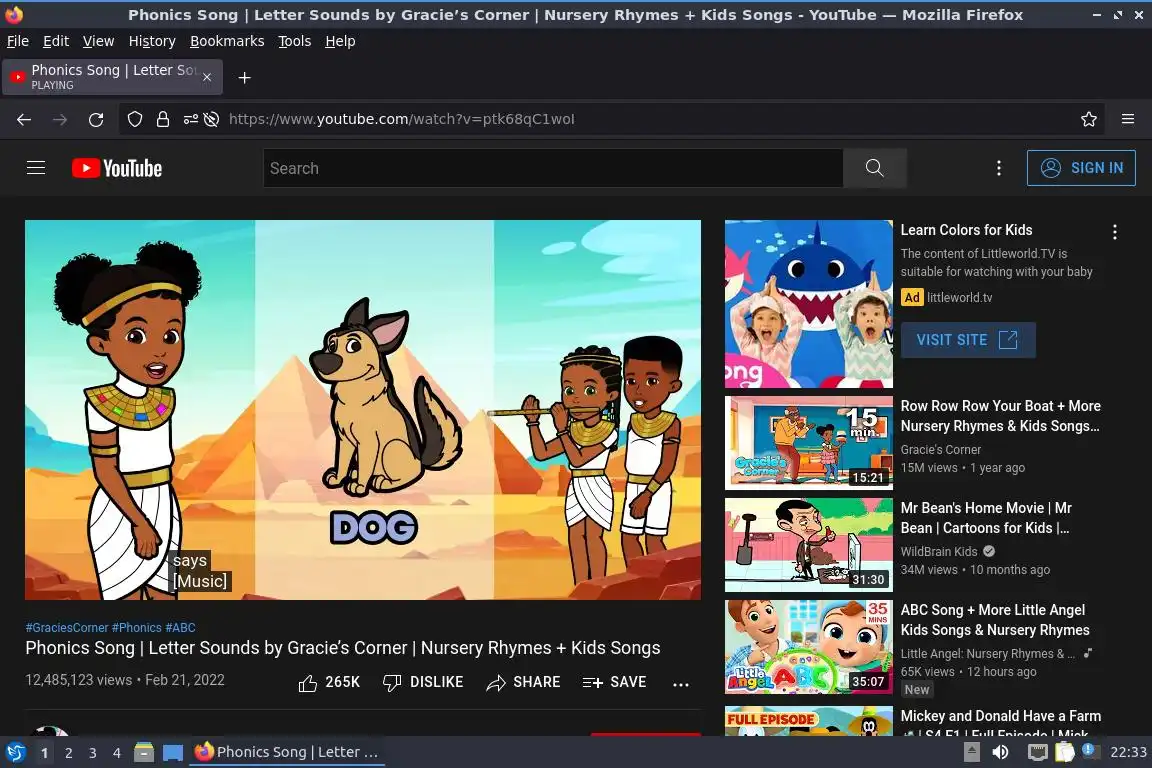Open the tracking protection shield icon

134,119
